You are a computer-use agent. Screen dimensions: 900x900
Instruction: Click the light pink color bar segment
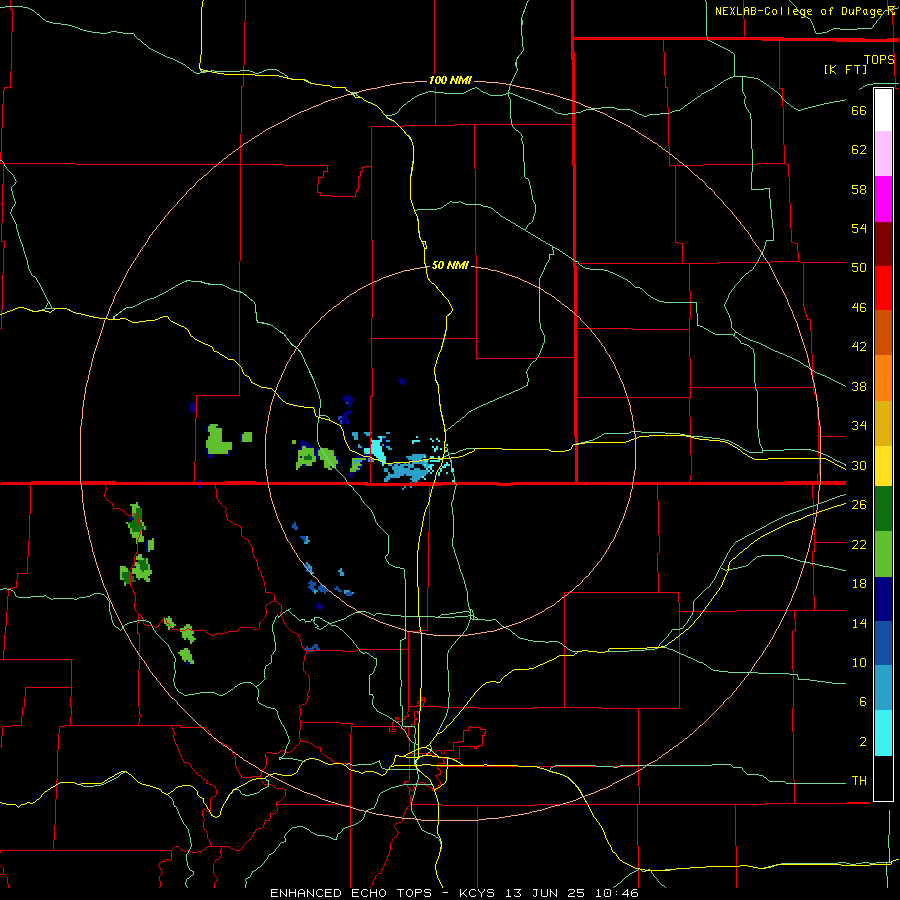883,154
